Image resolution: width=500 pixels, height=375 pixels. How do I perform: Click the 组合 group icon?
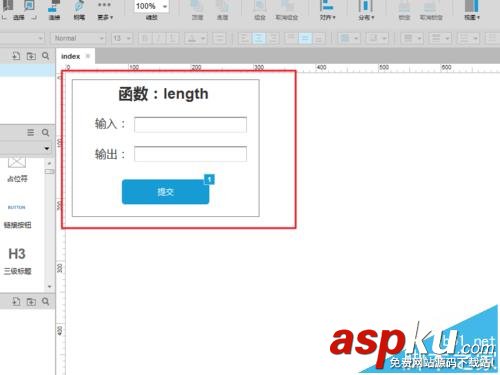[260, 10]
